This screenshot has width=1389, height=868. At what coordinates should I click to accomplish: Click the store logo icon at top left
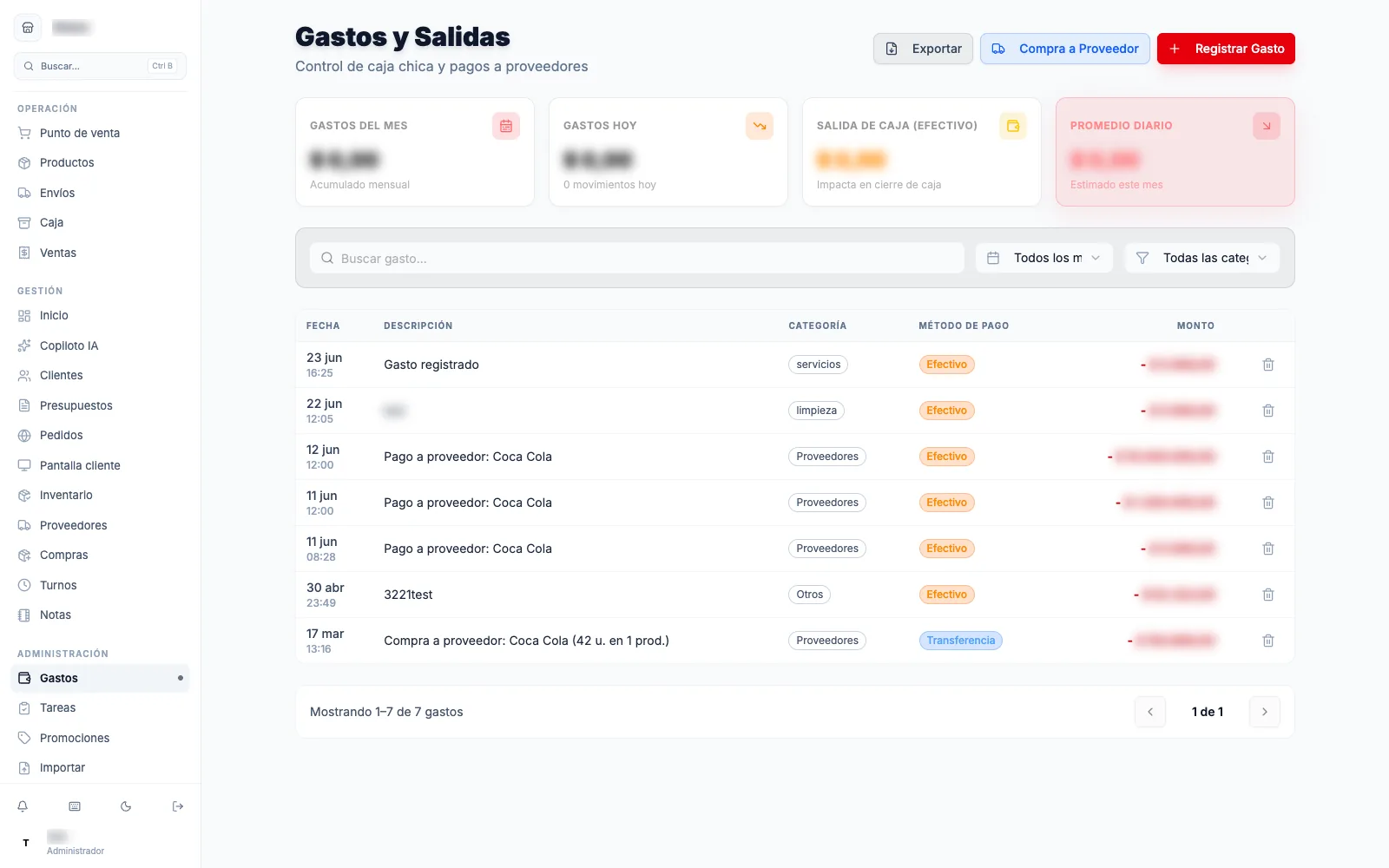click(x=28, y=28)
